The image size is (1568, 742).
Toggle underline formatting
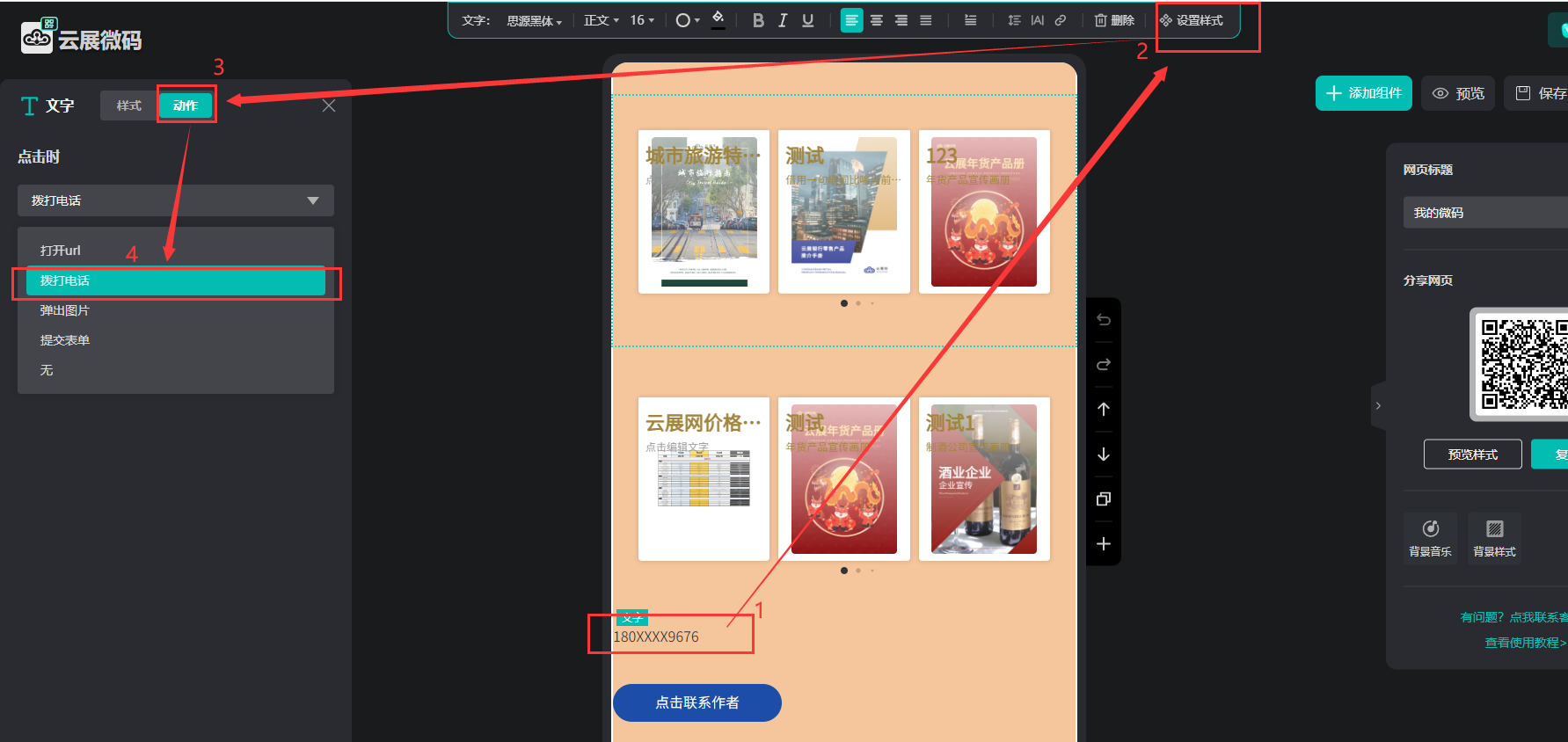[807, 20]
